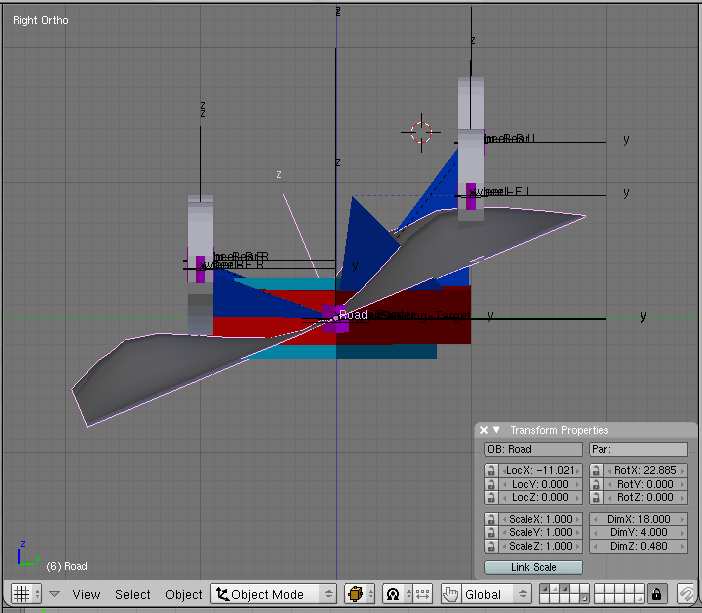This screenshot has width=702, height=613.
Task: Open the View menu
Action: 86,594
